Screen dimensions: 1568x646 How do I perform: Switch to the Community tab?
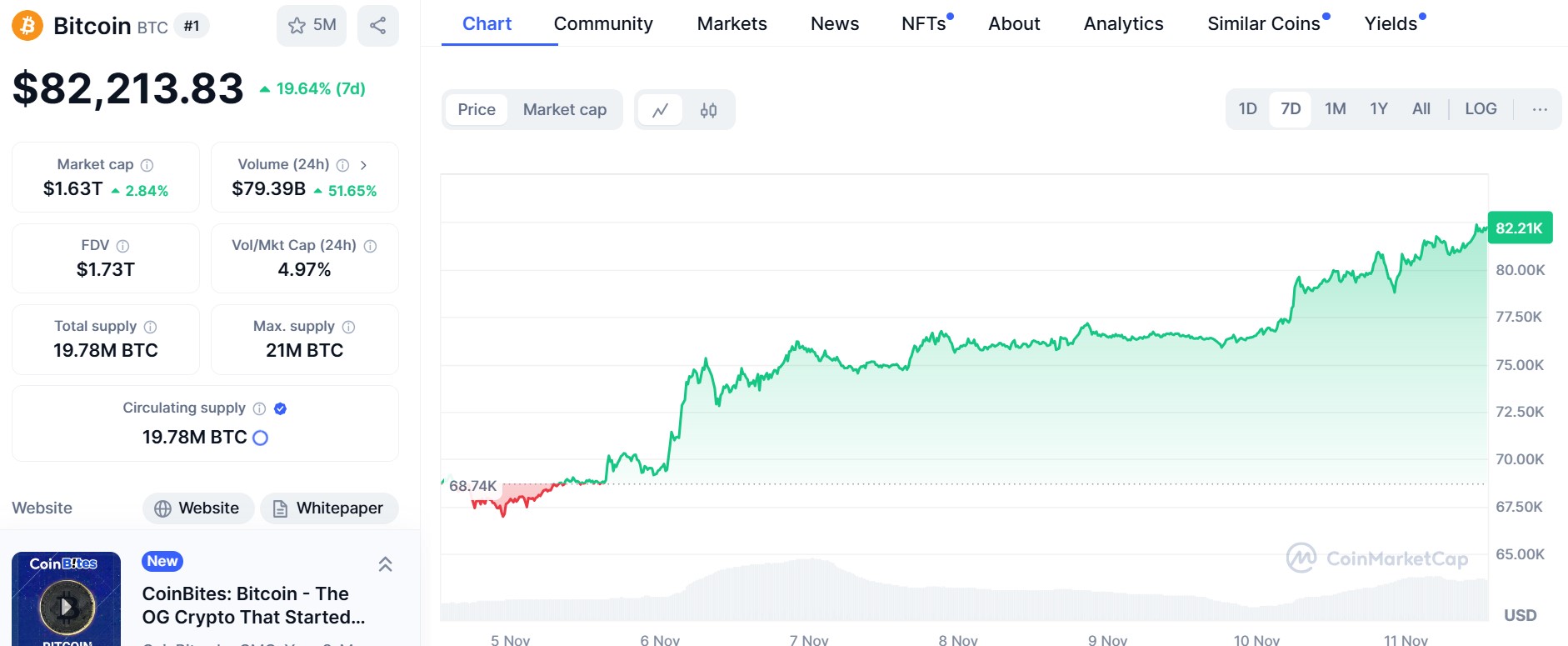(603, 23)
